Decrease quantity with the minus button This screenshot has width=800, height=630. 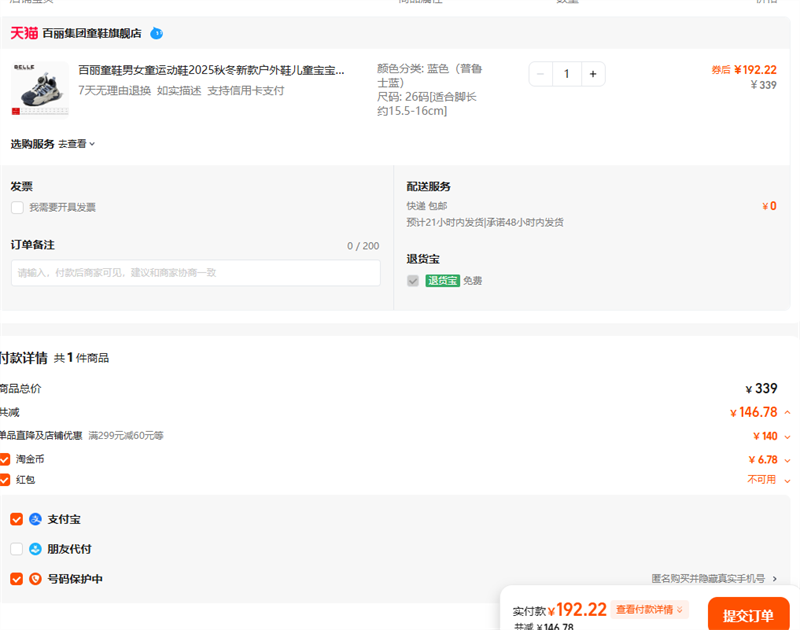(x=541, y=74)
